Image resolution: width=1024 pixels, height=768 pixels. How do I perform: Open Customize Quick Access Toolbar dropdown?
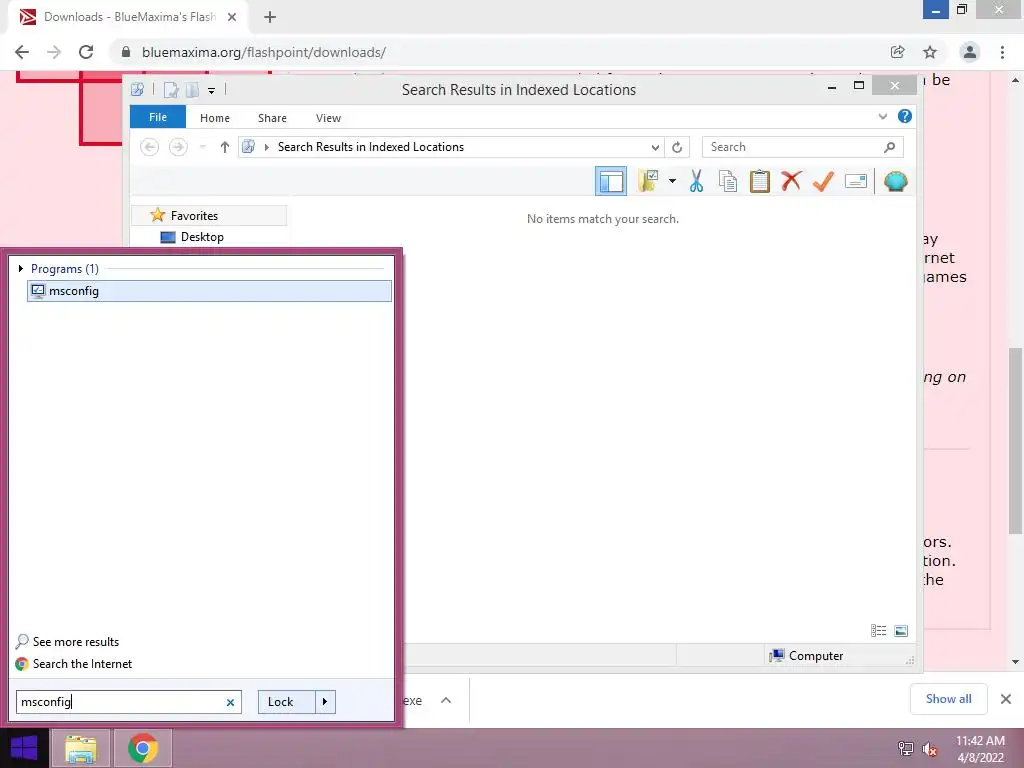[212, 91]
